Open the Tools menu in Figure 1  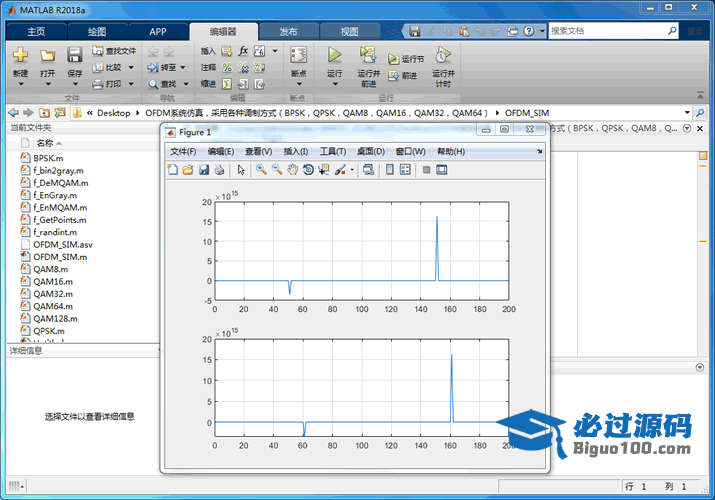coord(332,151)
